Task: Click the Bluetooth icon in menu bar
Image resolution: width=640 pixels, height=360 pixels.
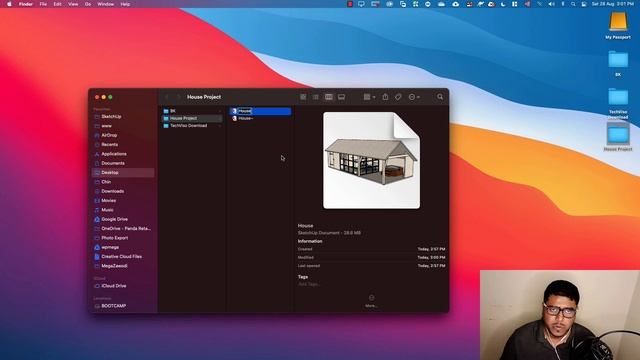Action: 562,4
